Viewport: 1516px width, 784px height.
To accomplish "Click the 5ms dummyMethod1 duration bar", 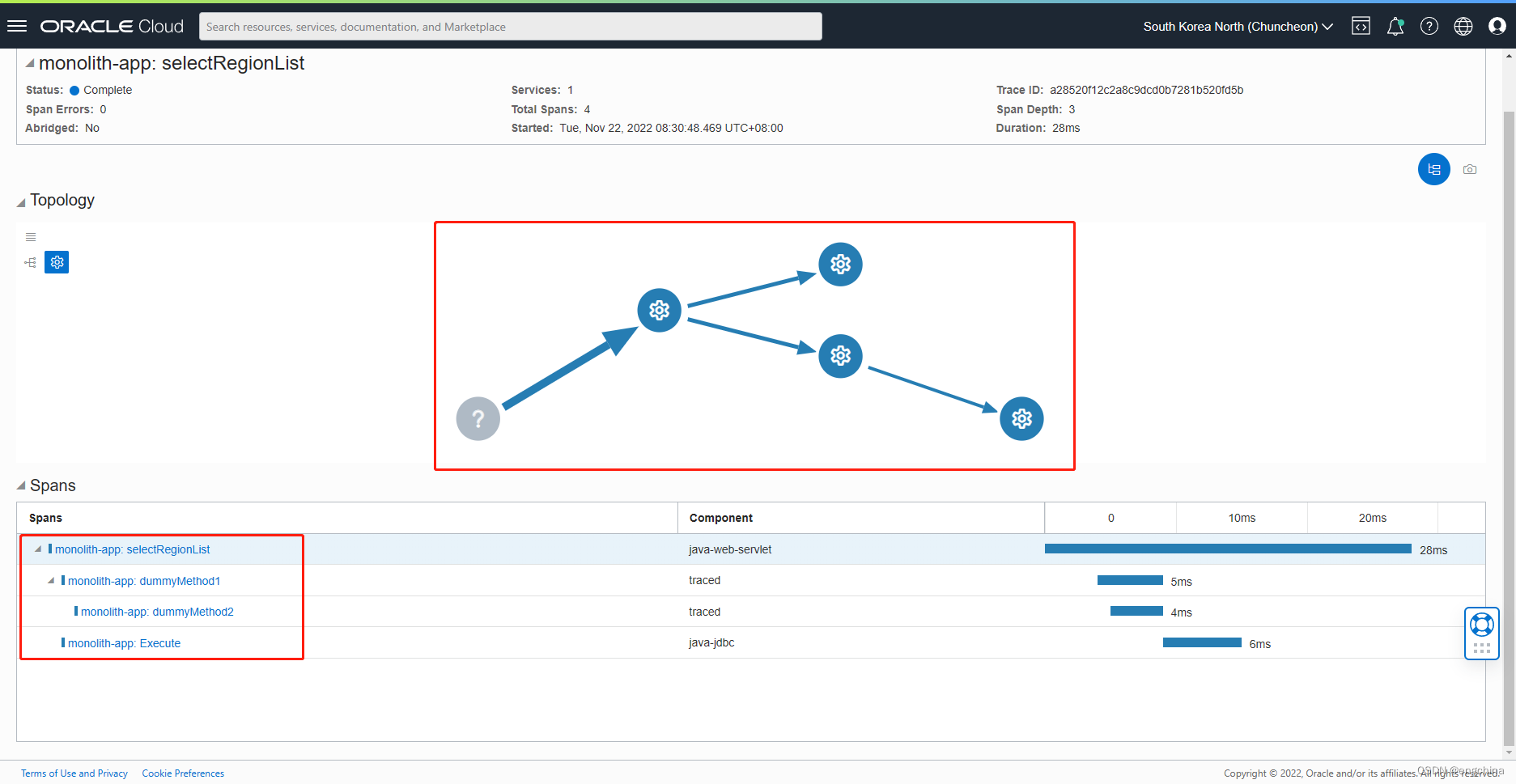I will point(1130,581).
